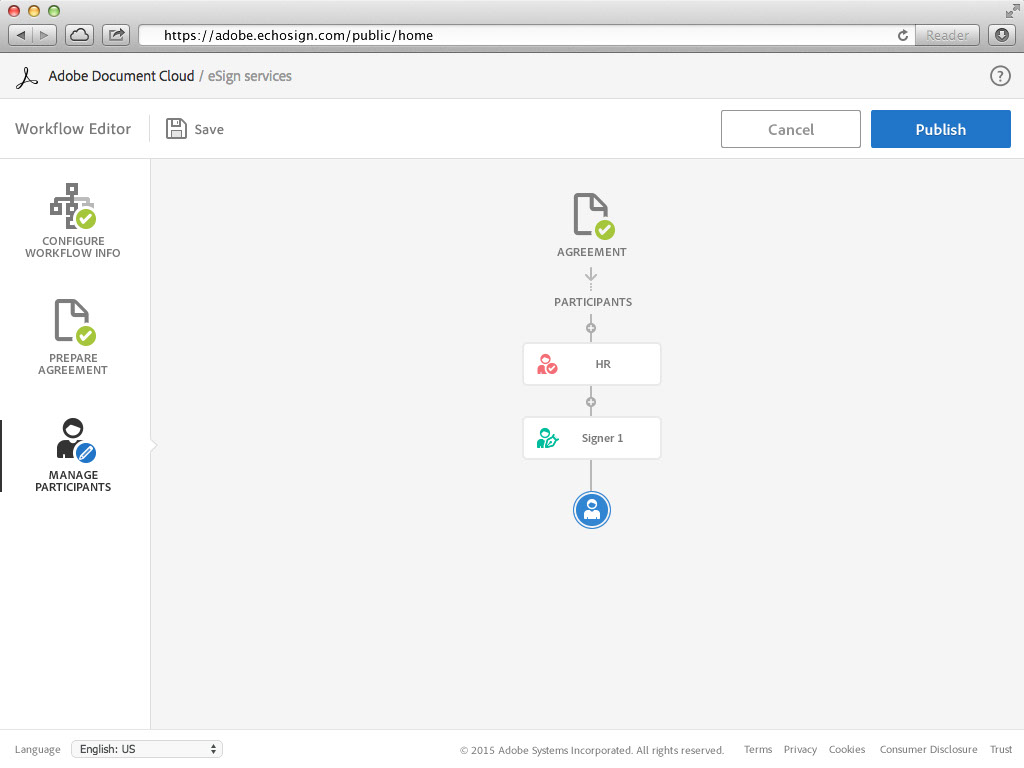Open the Consumer Disclosure link
Image resolution: width=1024 pixels, height=768 pixels.
[x=928, y=750]
